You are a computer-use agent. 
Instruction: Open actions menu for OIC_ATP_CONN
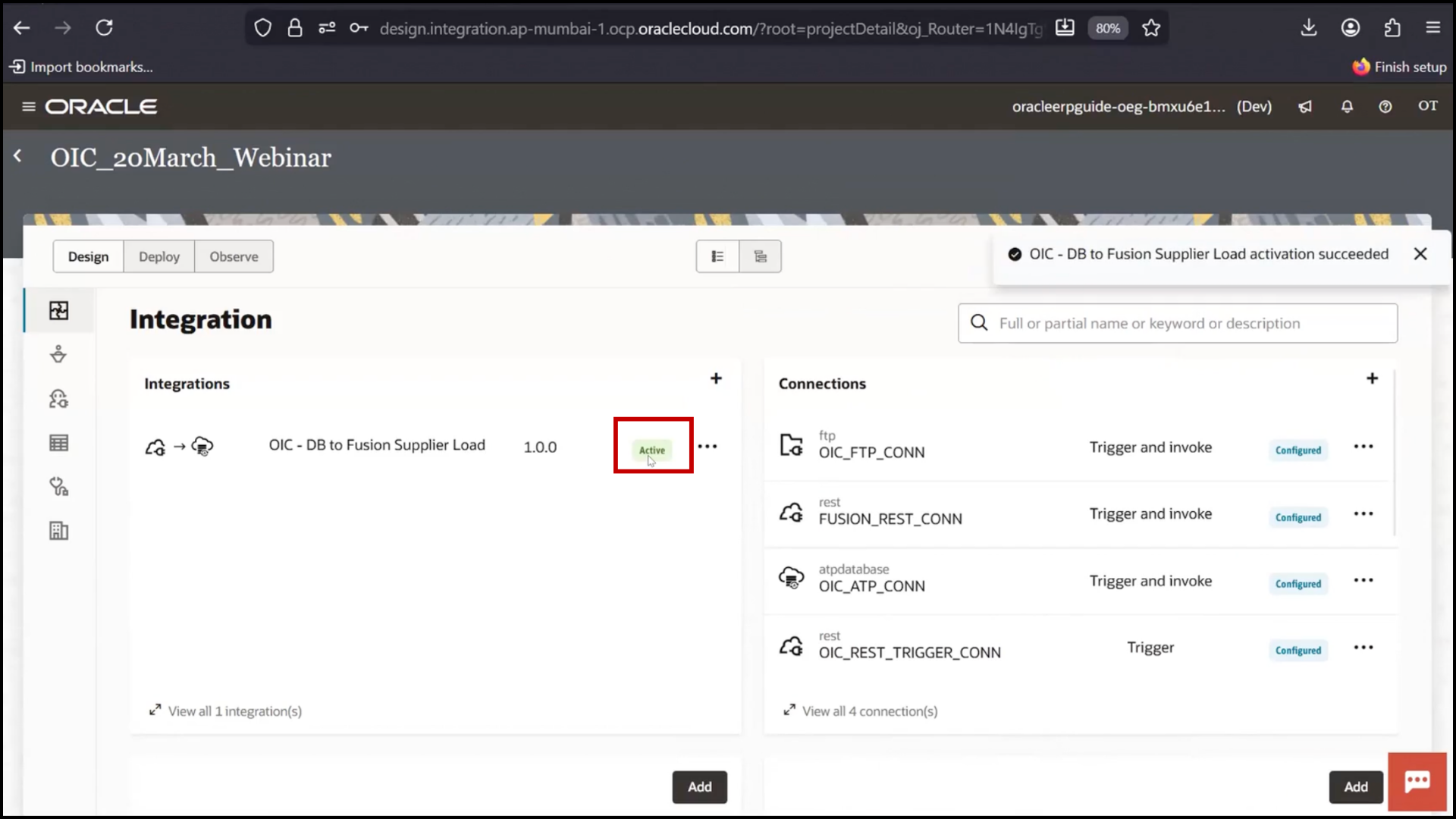(1363, 580)
